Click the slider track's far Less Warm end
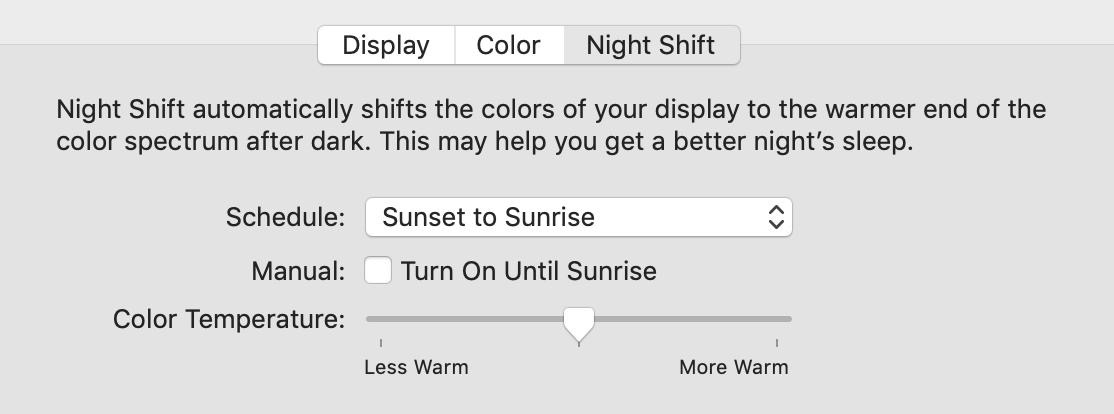The width and height of the screenshot is (1114, 414). (x=371, y=319)
